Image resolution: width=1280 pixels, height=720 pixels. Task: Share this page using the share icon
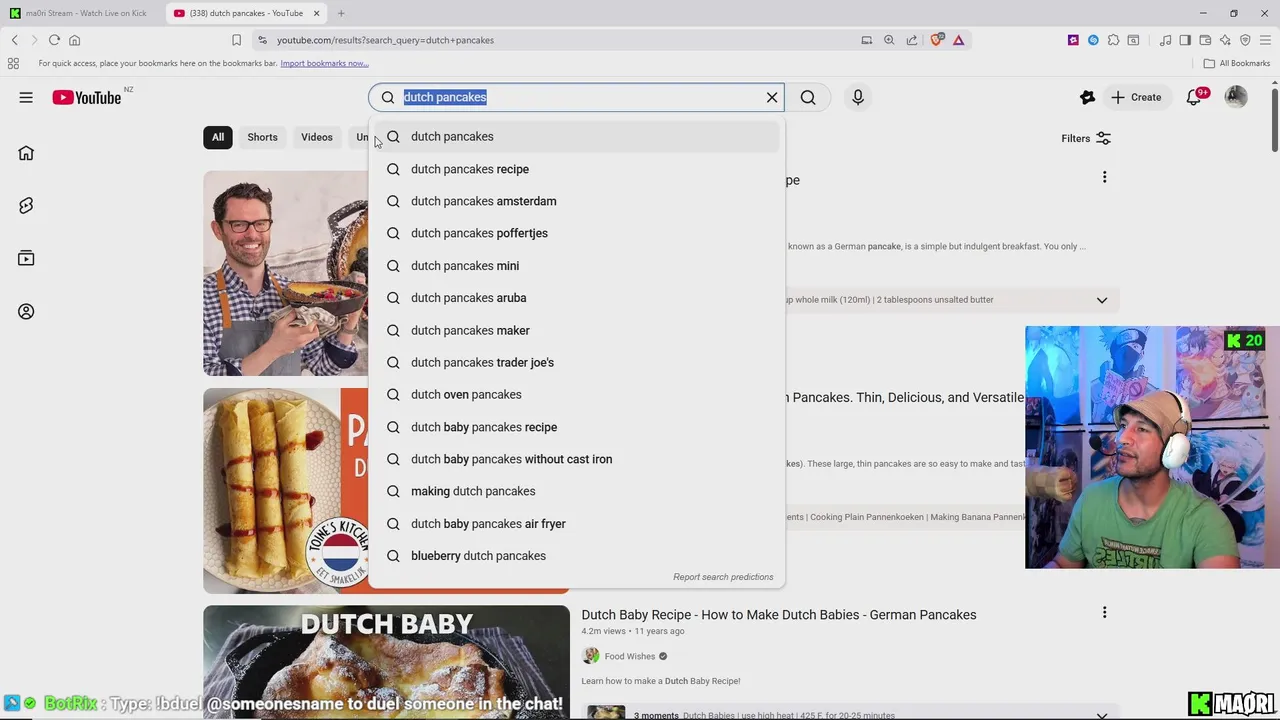pos(912,40)
